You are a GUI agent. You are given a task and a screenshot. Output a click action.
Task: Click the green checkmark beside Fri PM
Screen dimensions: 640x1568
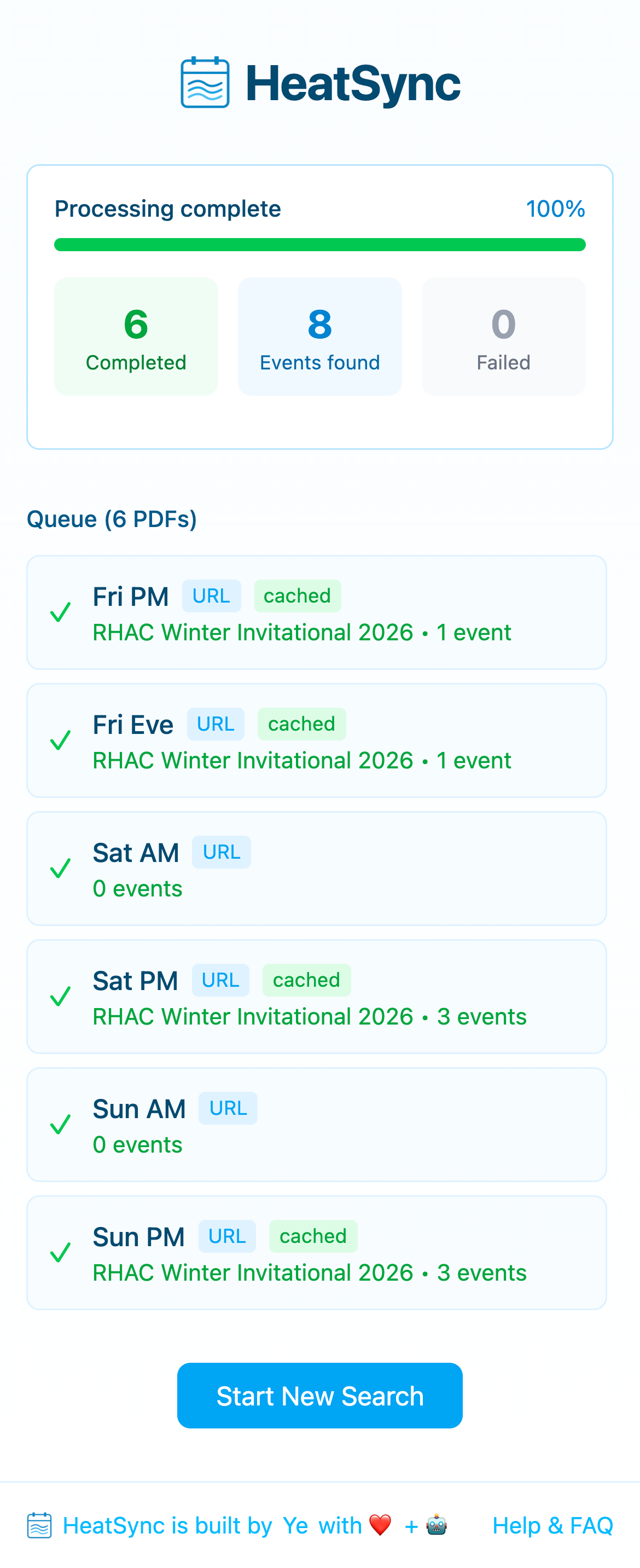point(60,612)
